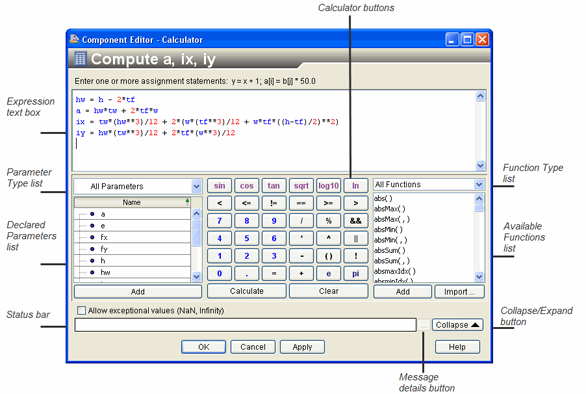
Task: Insert the less-than-or-equal operator
Action: pos(247,203)
